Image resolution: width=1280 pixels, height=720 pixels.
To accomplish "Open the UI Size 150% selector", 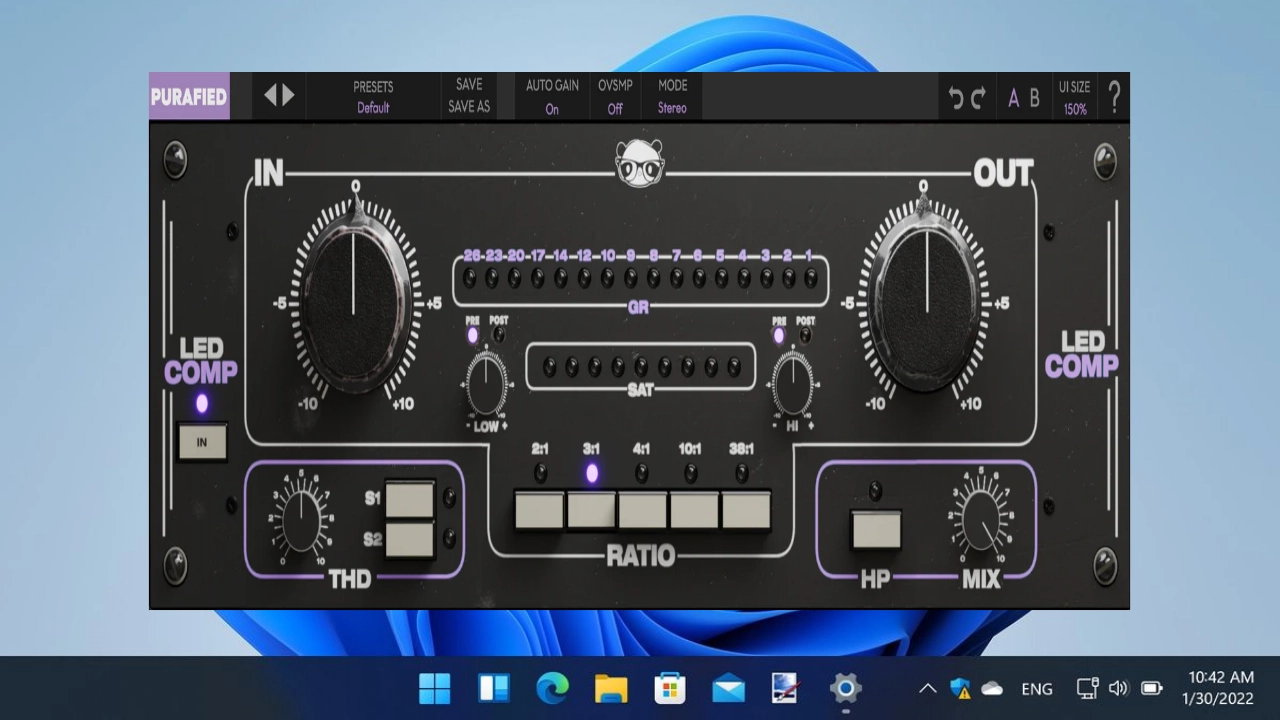I will [1075, 97].
